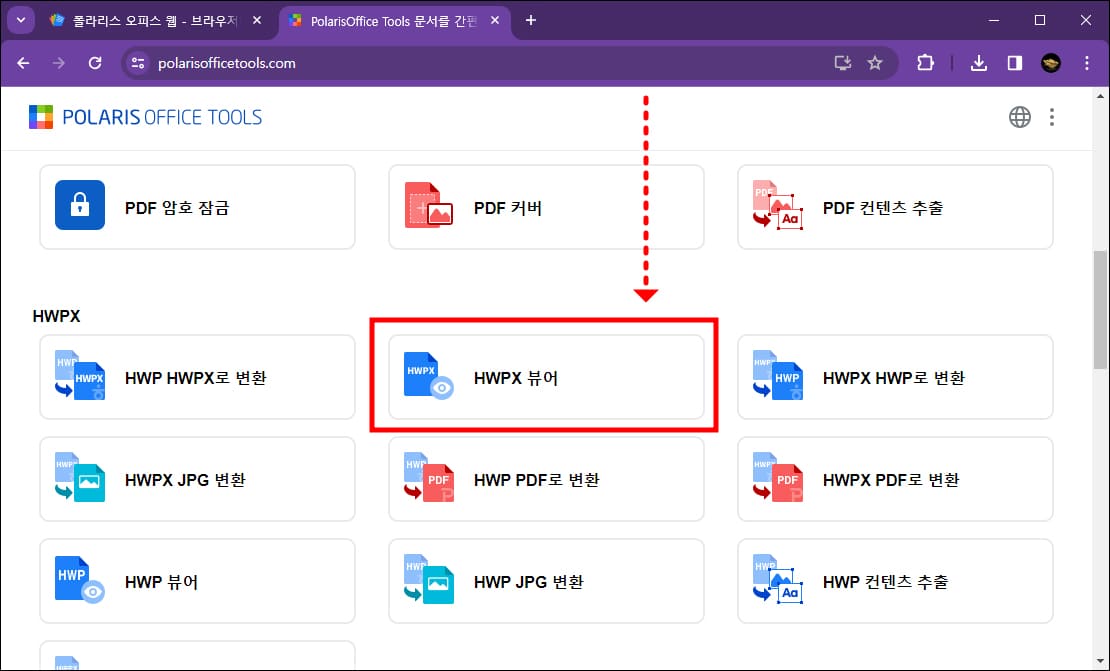Open the PDF 암호 잠금 lock icon
Image resolution: width=1110 pixels, height=671 pixels.
(x=80, y=205)
